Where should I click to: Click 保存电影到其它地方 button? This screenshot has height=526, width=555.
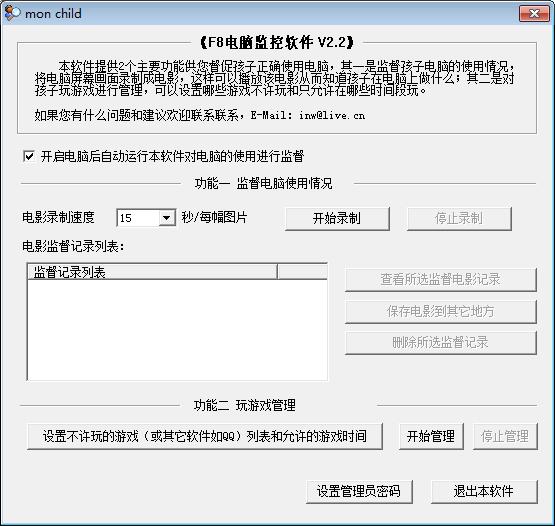click(x=440, y=311)
